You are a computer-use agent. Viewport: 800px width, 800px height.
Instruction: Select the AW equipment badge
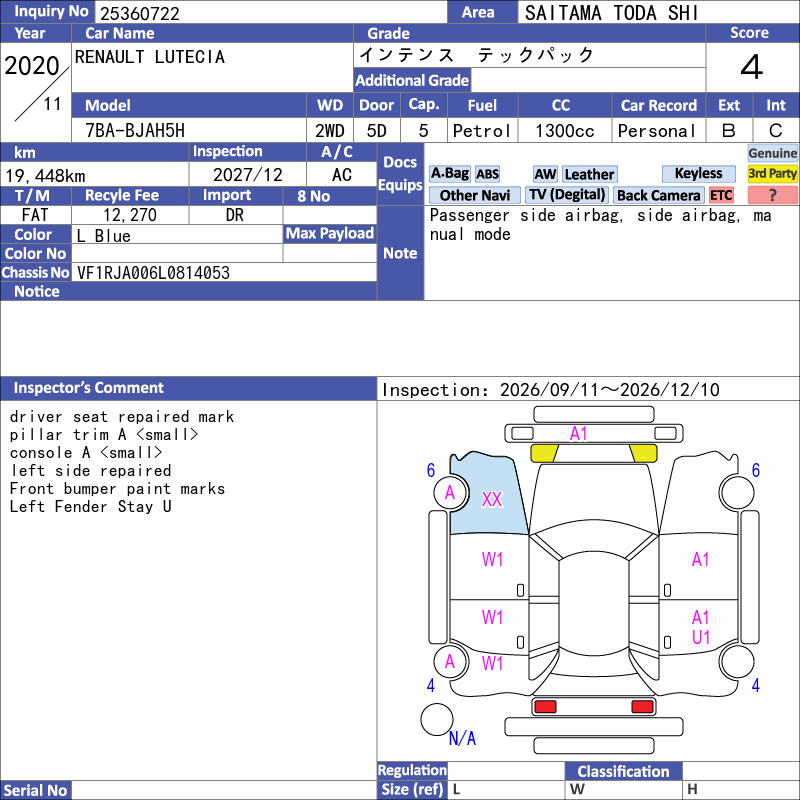[545, 174]
